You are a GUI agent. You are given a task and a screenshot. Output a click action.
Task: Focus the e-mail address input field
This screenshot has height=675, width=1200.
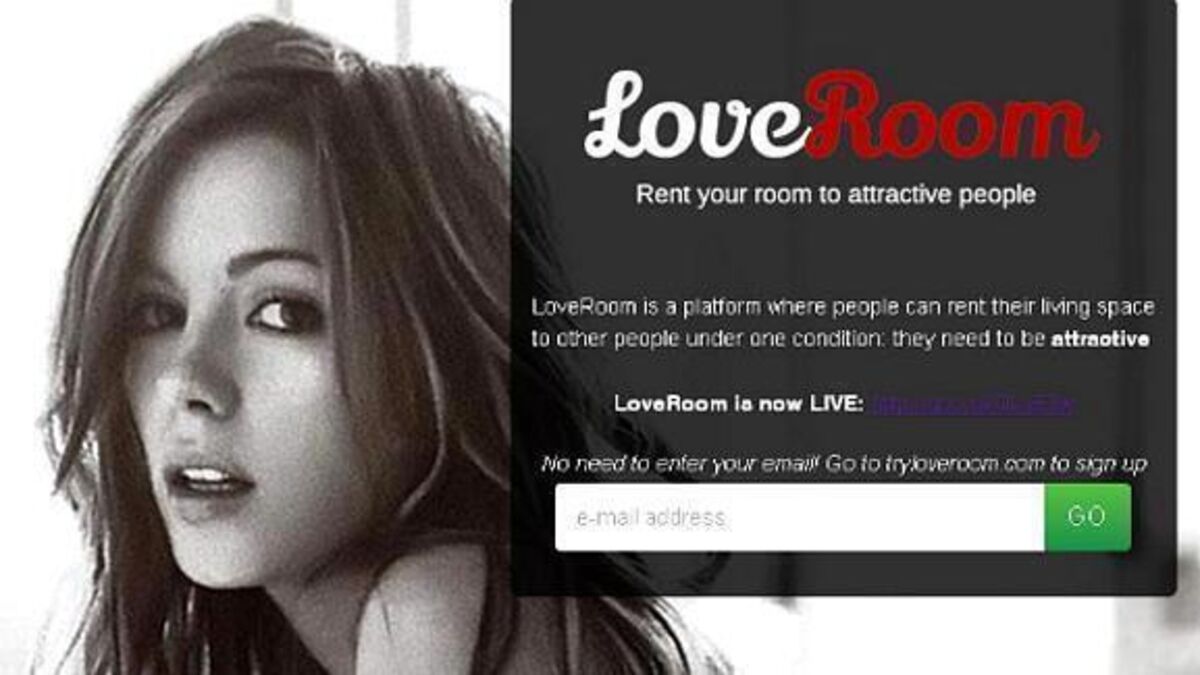pyautogui.click(x=799, y=517)
